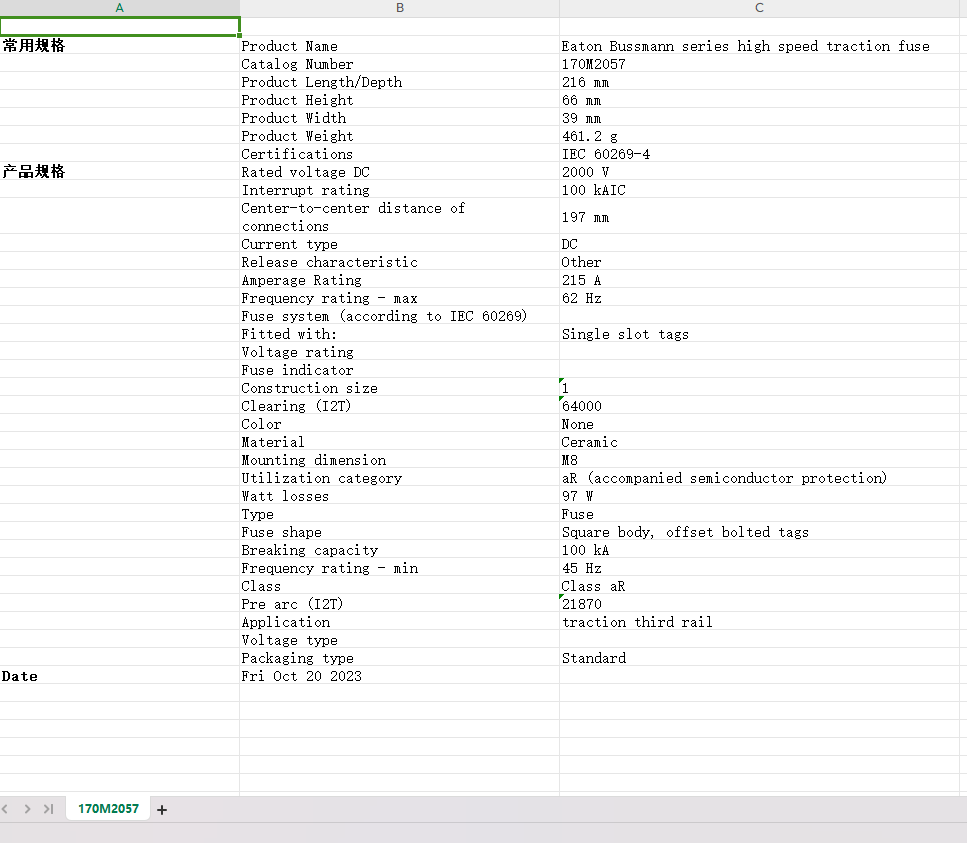The height and width of the screenshot is (843, 967).
Task: Select column B header
Action: (400, 8)
